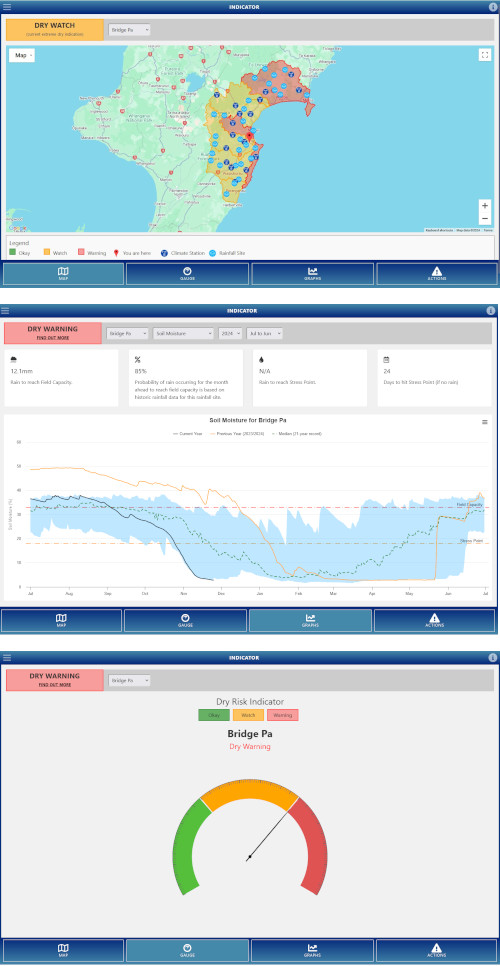Image resolution: width=500 pixels, height=966 pixels.
Task: Click the Warning button under Dry Risk Indicator
Action: [x=283, y=715]
